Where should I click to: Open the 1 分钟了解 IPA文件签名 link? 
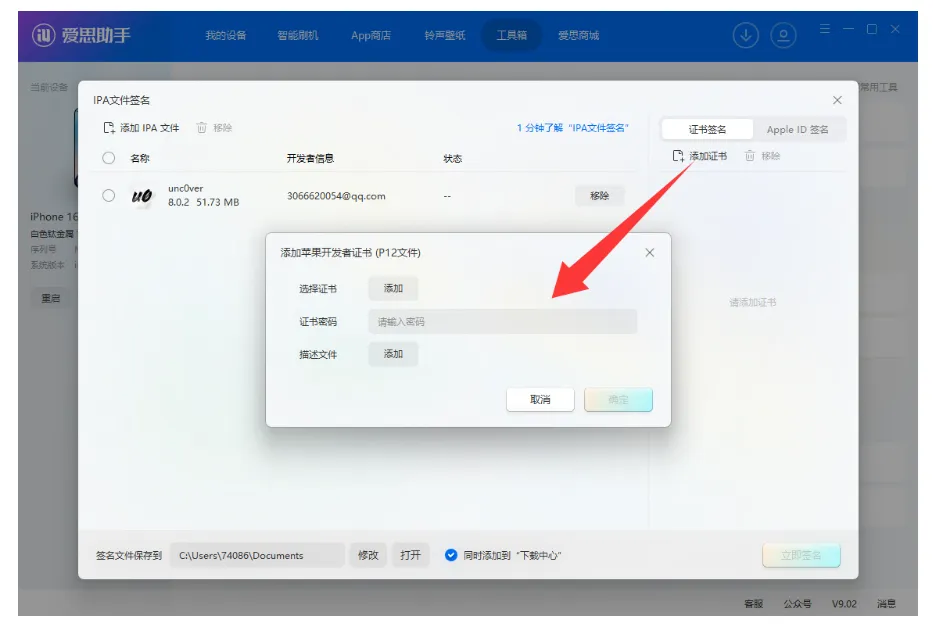point(572,128)
